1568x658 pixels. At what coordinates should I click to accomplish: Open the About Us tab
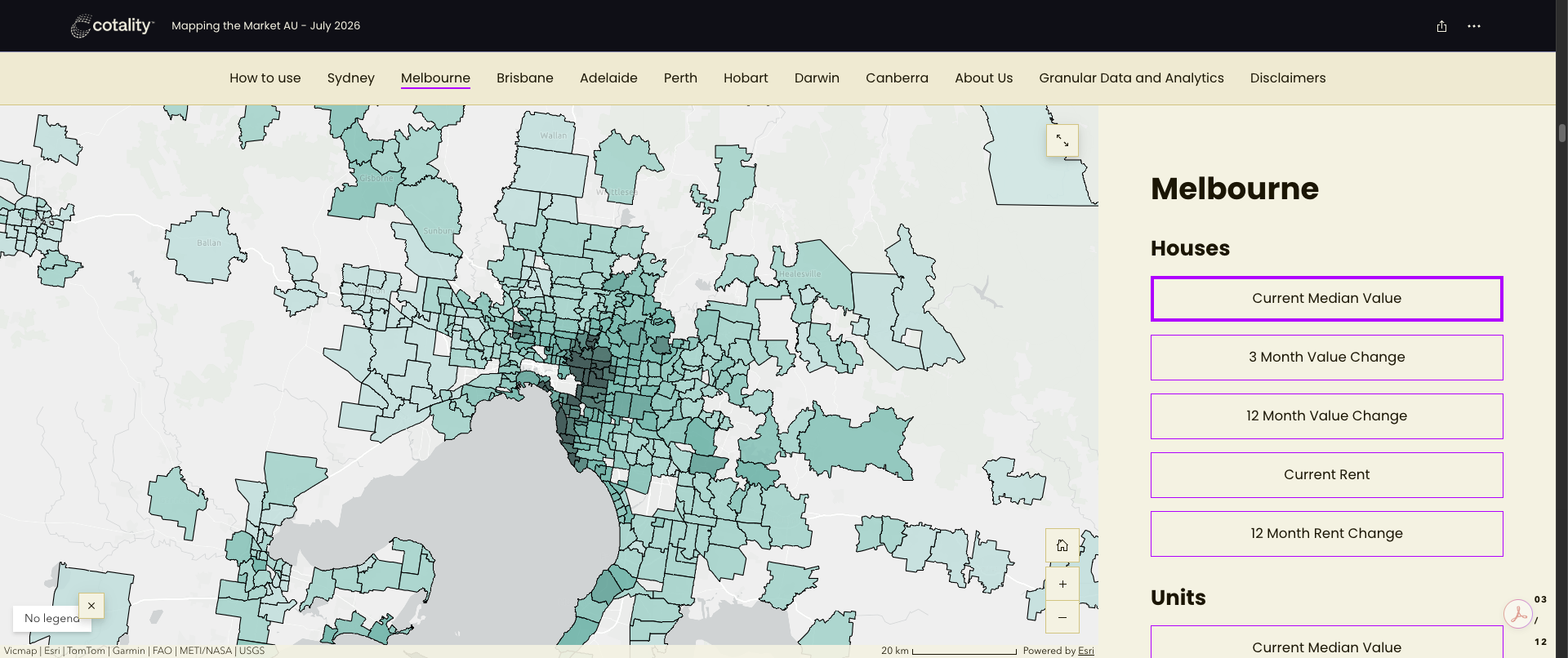pos(983,78)
